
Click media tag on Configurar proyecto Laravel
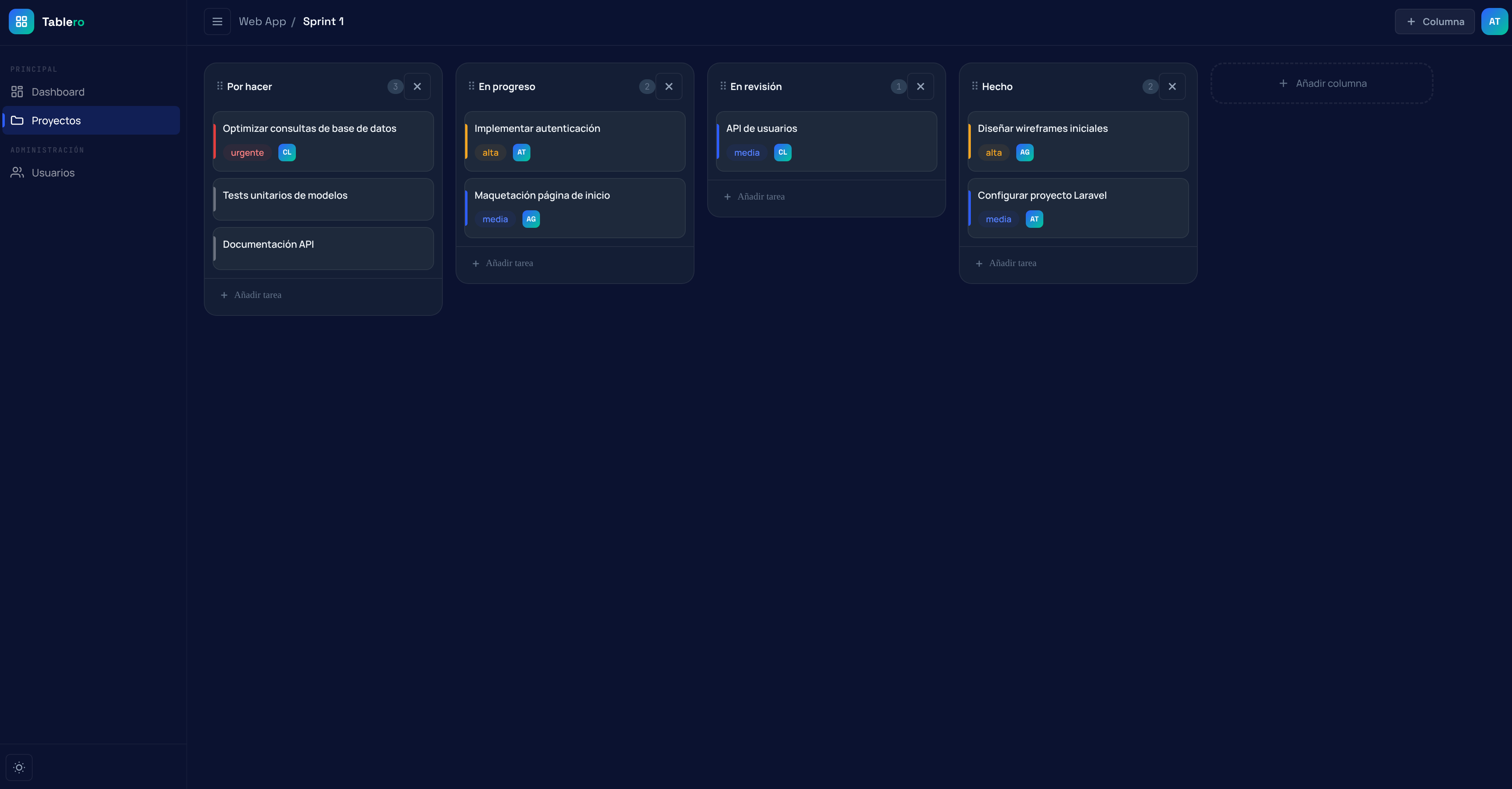(998, 219)
